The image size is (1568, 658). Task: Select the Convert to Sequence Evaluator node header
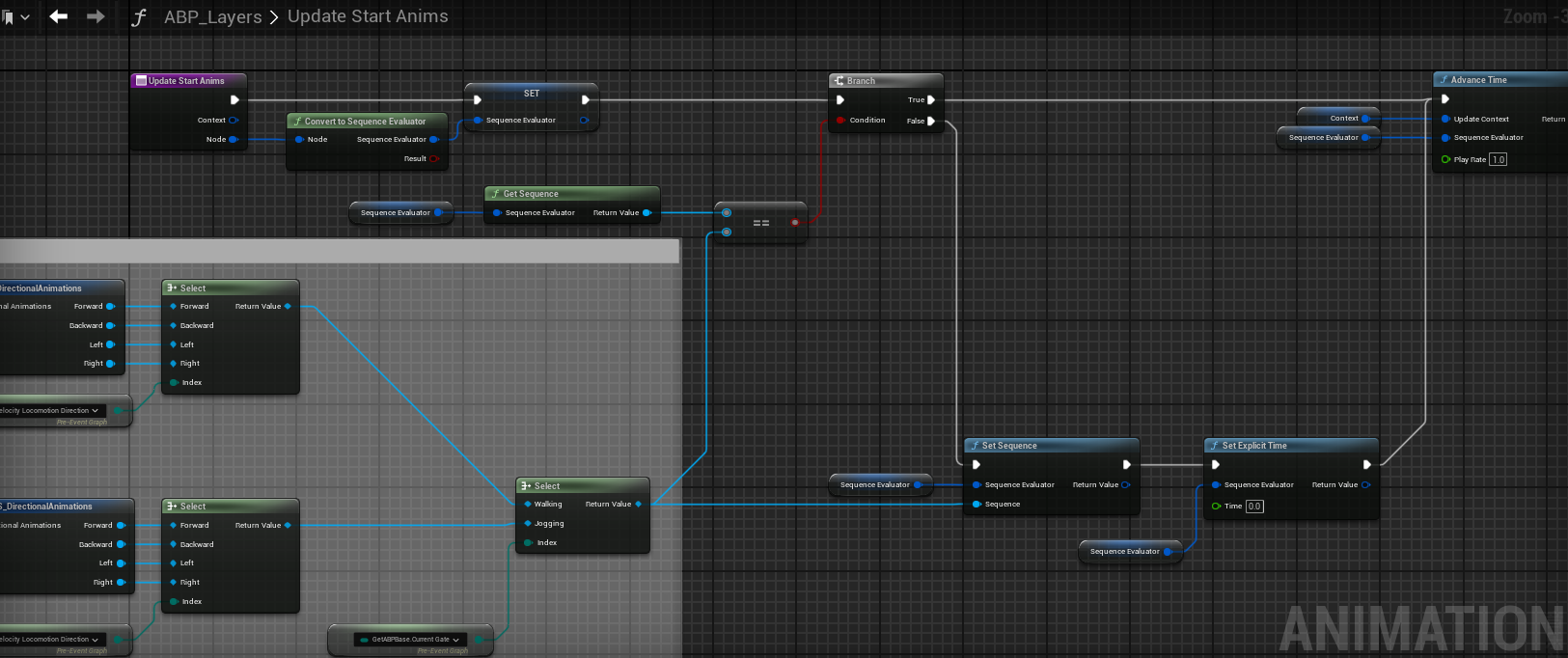tap(368, 122)
